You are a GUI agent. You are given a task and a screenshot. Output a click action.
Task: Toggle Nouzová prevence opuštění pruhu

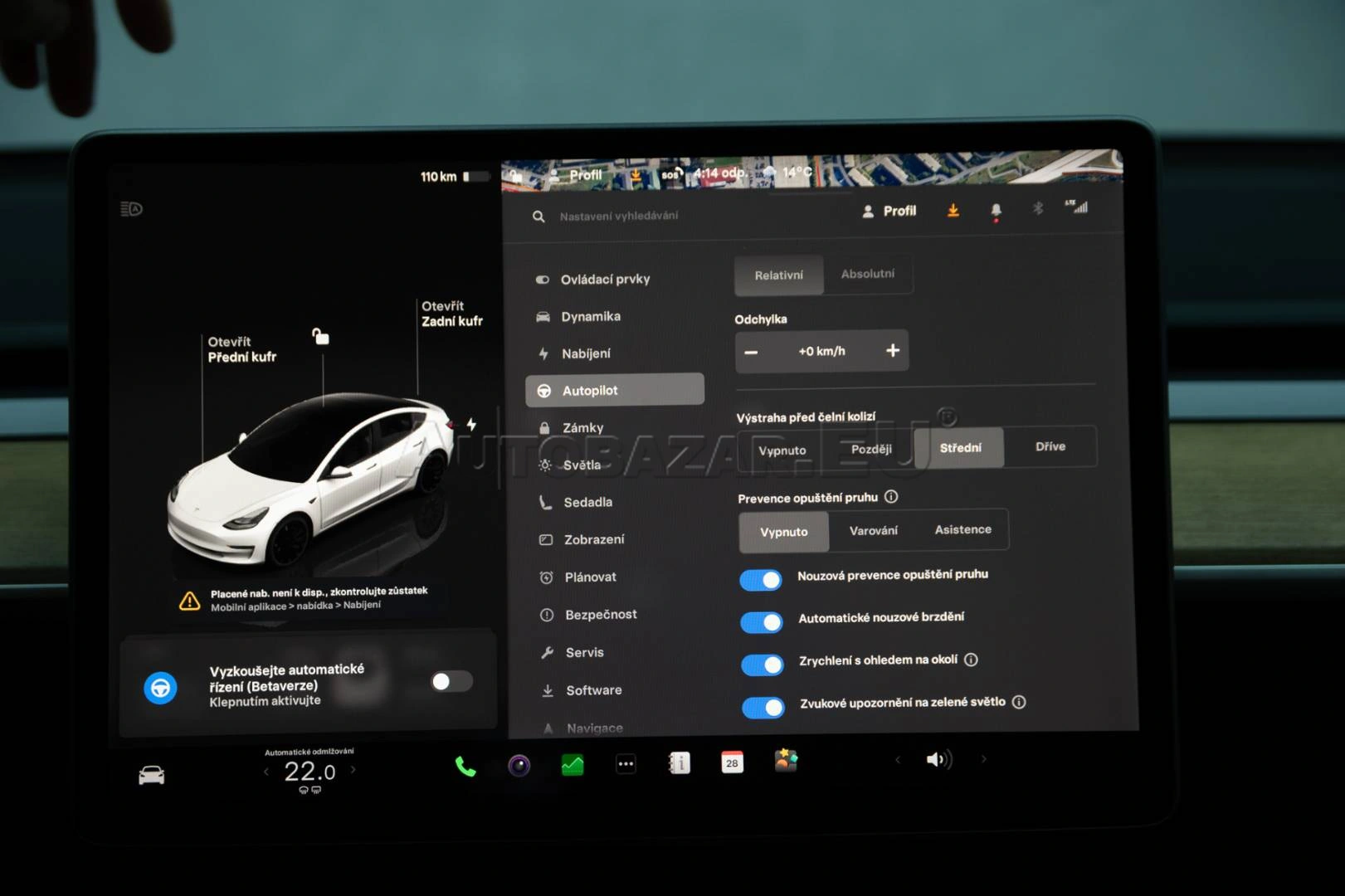point(761,580)
